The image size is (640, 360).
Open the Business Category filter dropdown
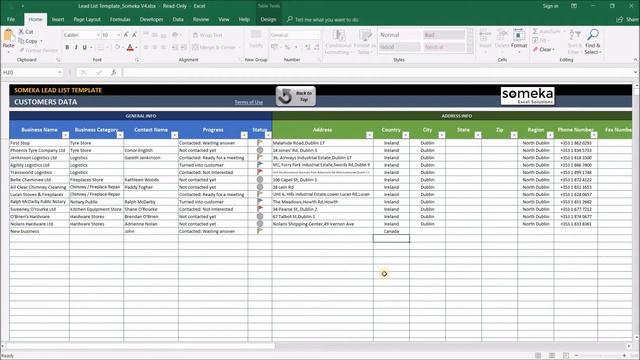pos(120,135)
